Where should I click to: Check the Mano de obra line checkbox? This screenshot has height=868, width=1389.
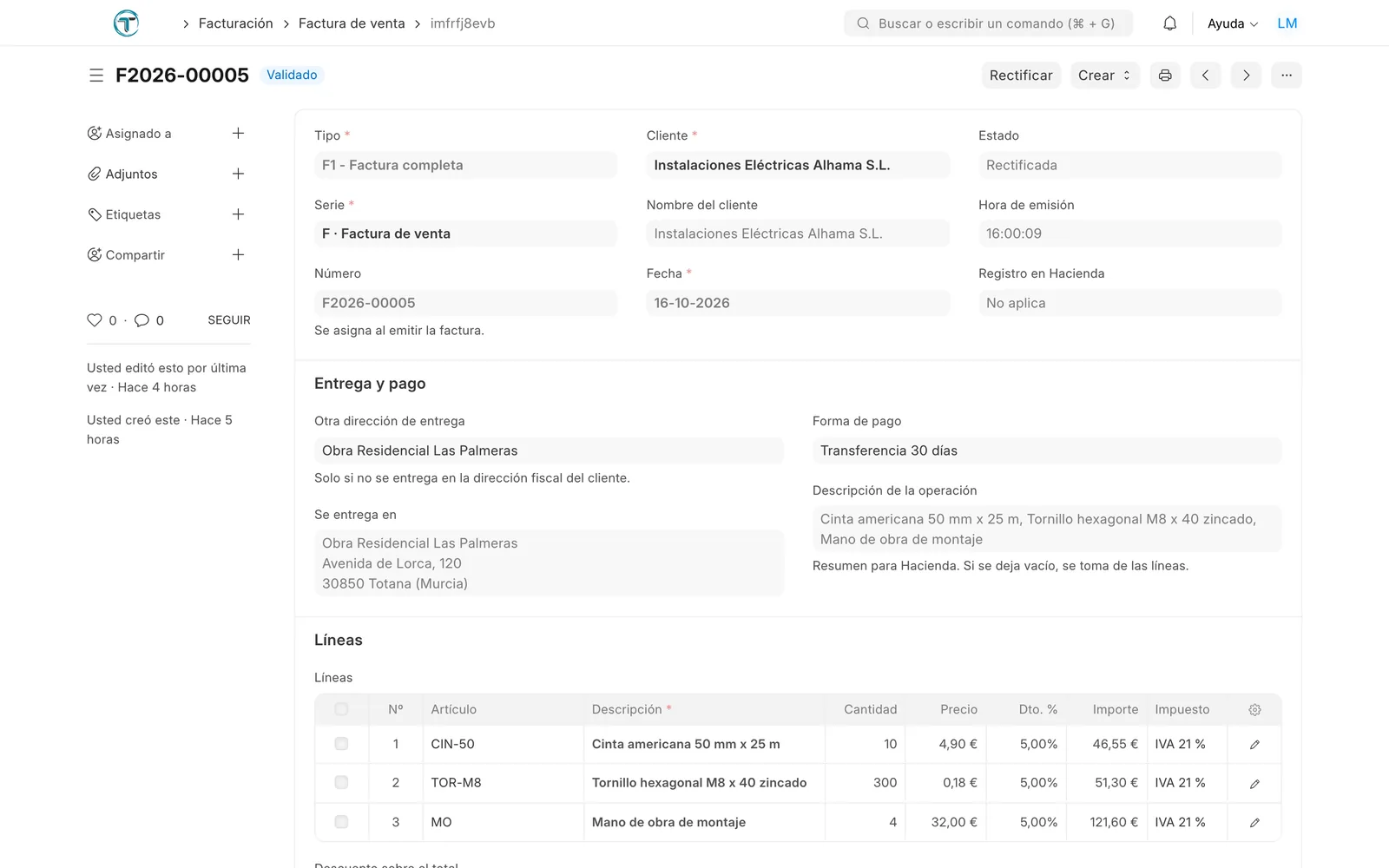(341, 821)
